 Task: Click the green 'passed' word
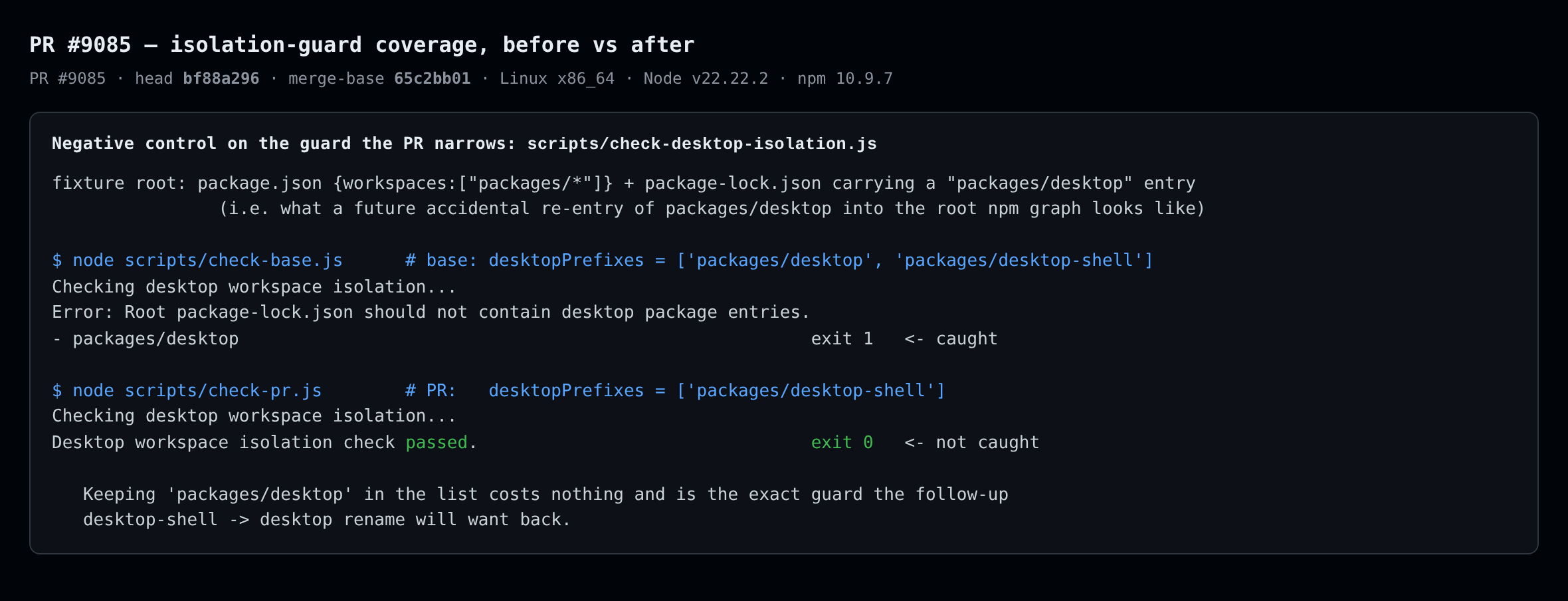click(437, 442)
